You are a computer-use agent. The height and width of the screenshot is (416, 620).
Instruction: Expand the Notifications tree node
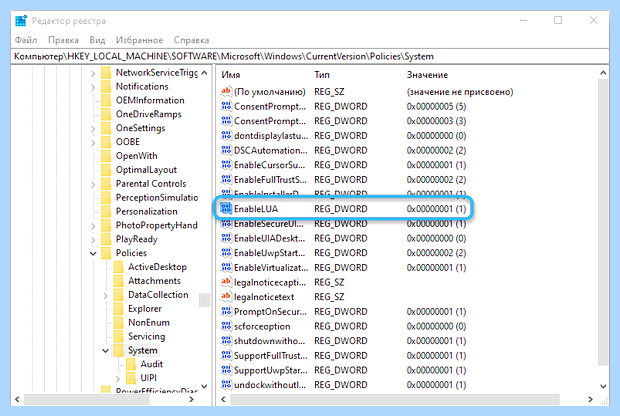(x=93, y=87)
